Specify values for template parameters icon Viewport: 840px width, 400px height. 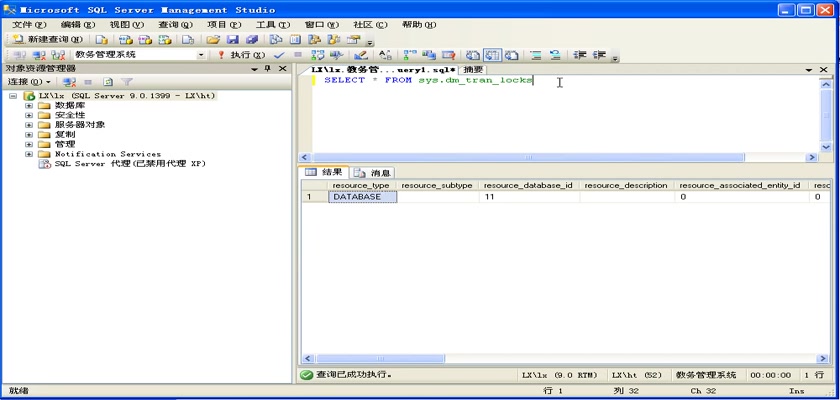(385, 55)
